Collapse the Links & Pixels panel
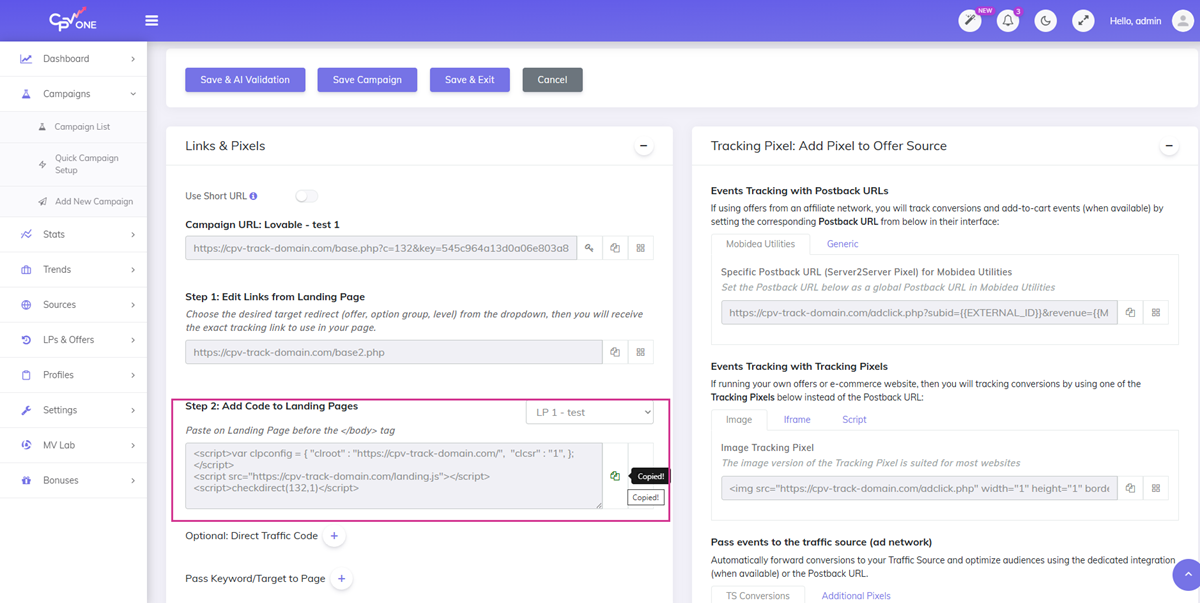The width and height of the screenshot is (1200, 603). 644,146
